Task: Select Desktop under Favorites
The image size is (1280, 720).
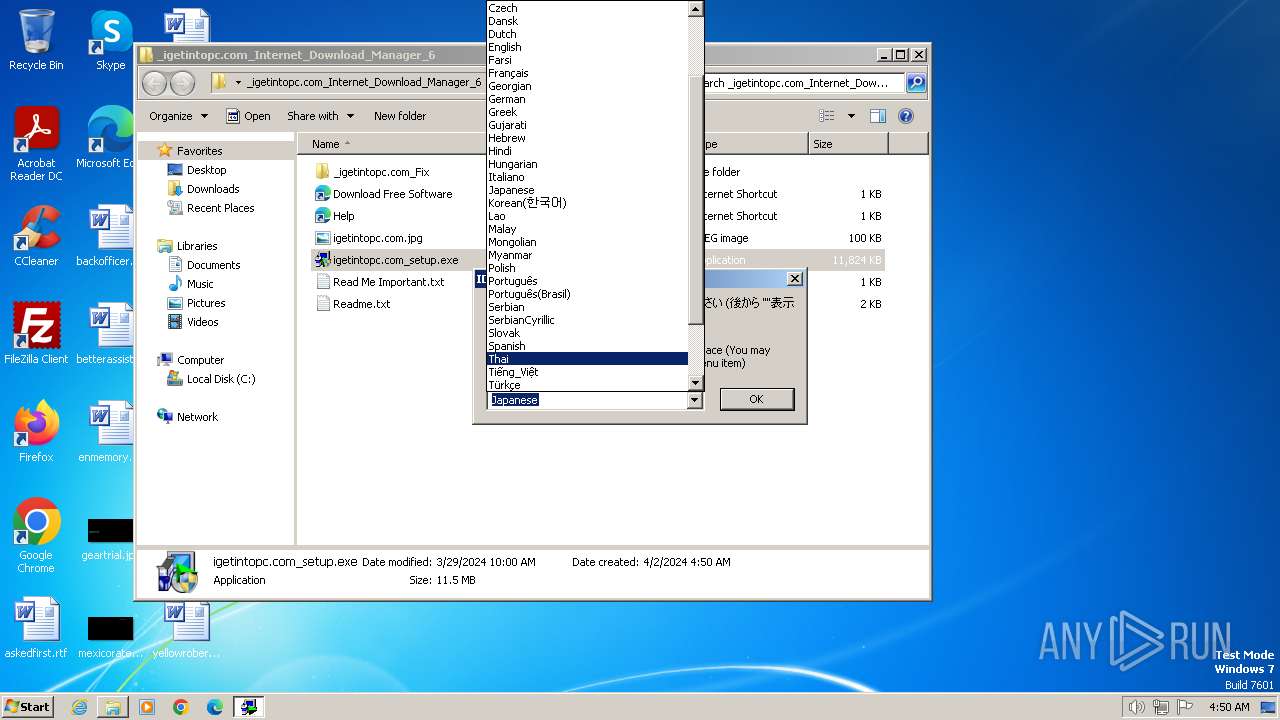Action: [x=206, y=170]
